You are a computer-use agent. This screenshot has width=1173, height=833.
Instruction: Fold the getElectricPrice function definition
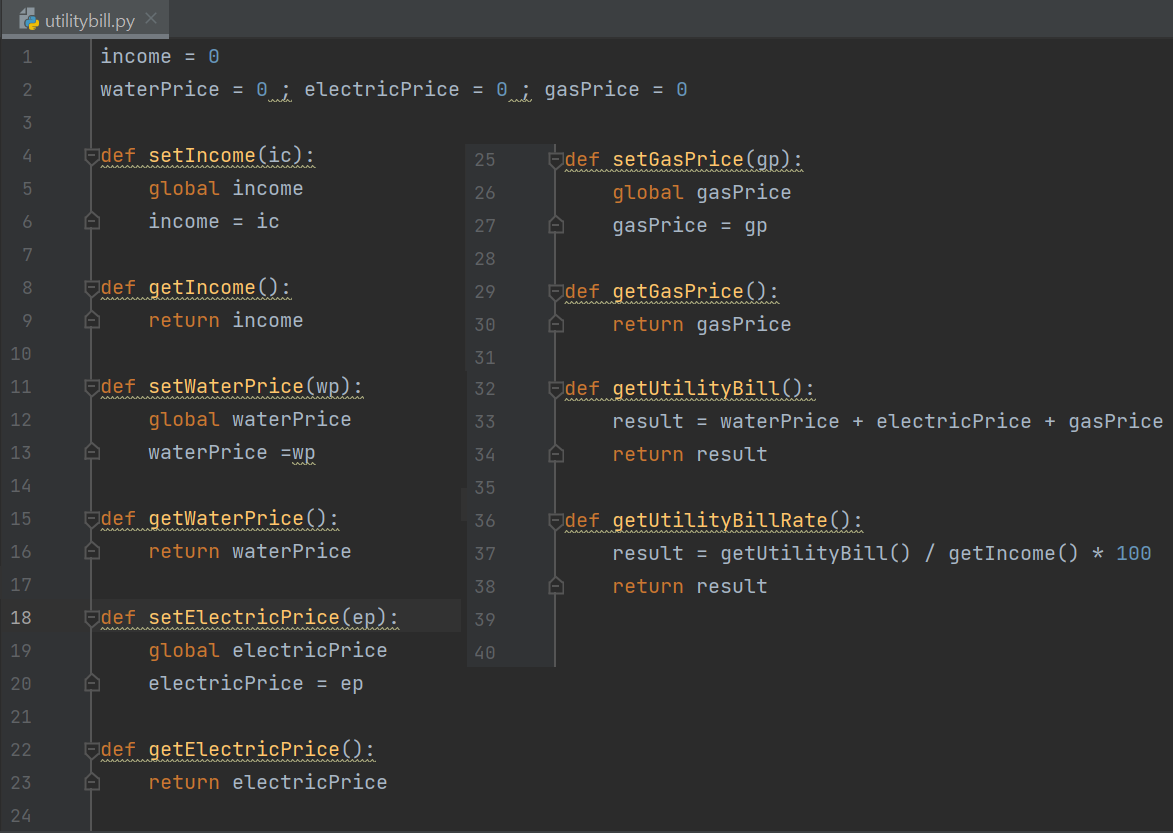(92, 751)
